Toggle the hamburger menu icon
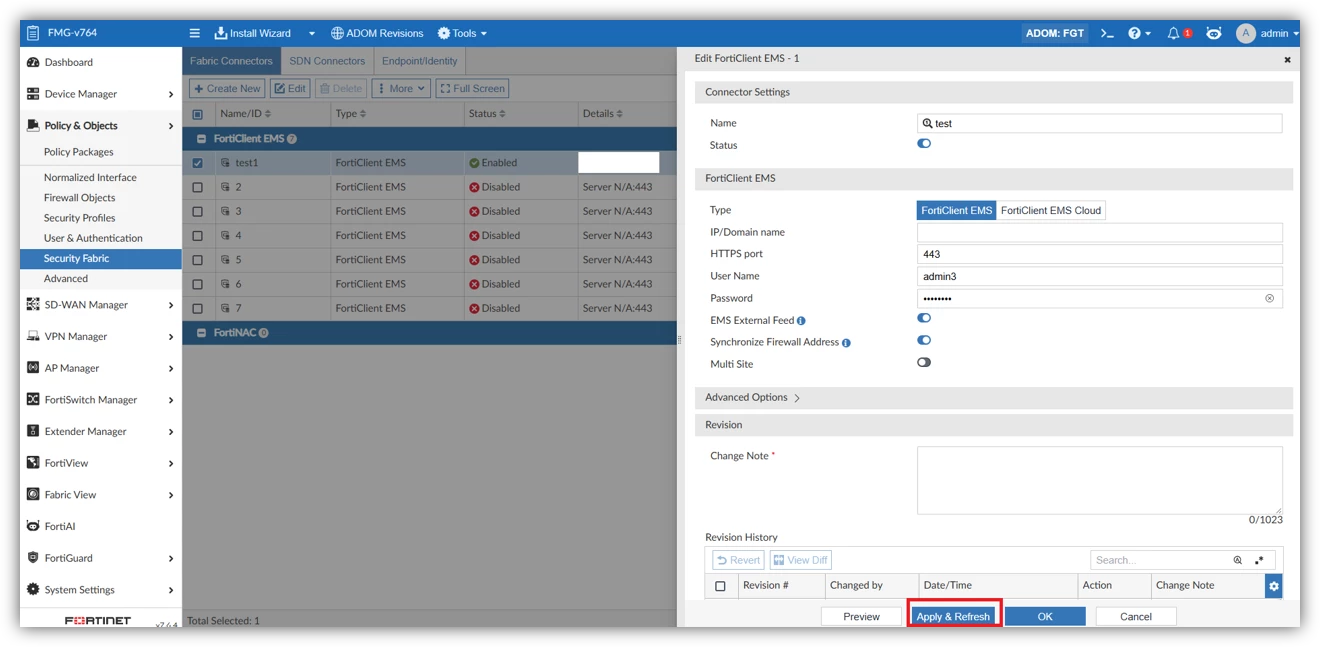The height and width of the screenshot is (647, 1320). pyautogui.click(x=195, y=33)
